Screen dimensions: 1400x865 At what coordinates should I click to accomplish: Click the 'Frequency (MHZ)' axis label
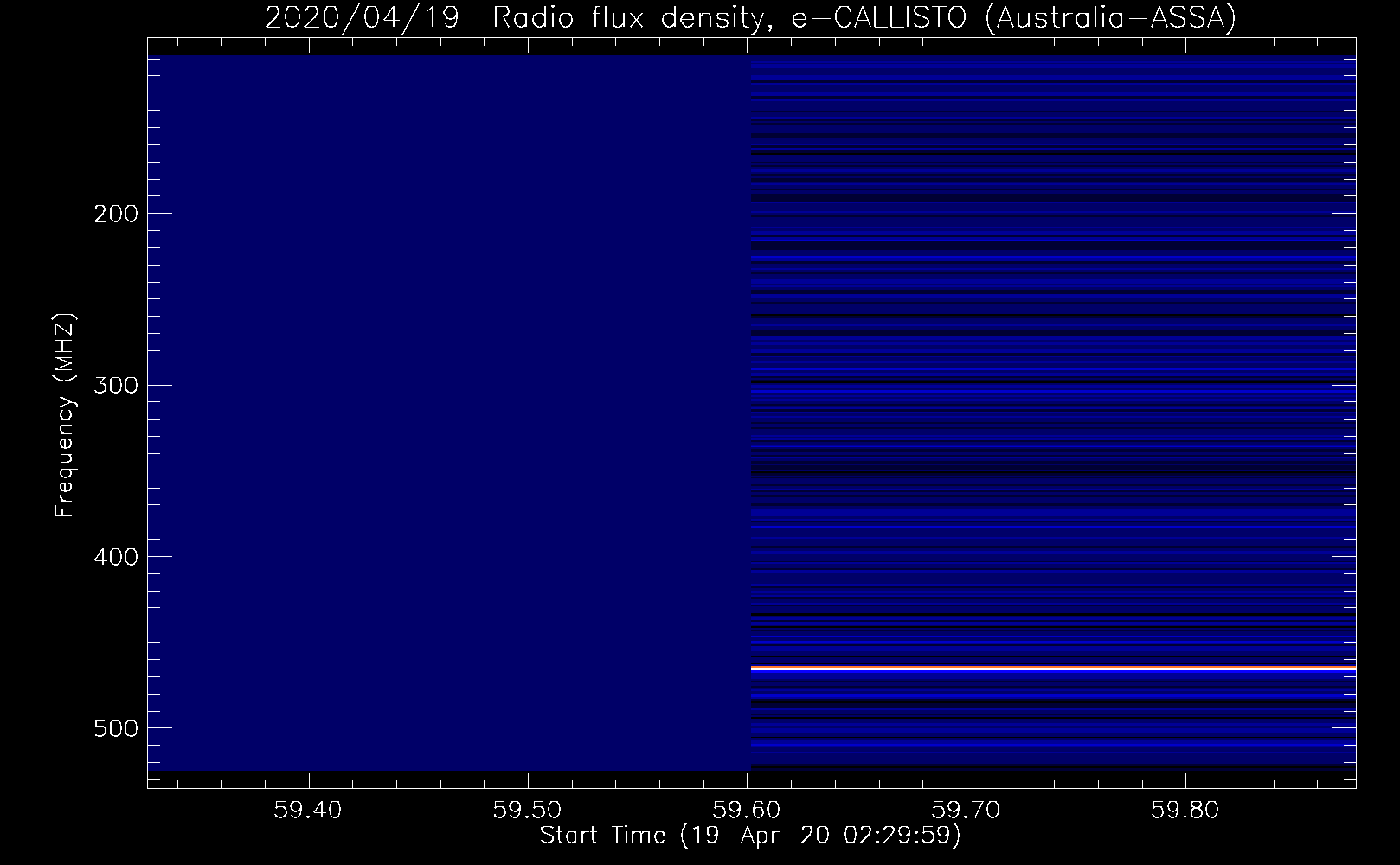coord(64,415)
